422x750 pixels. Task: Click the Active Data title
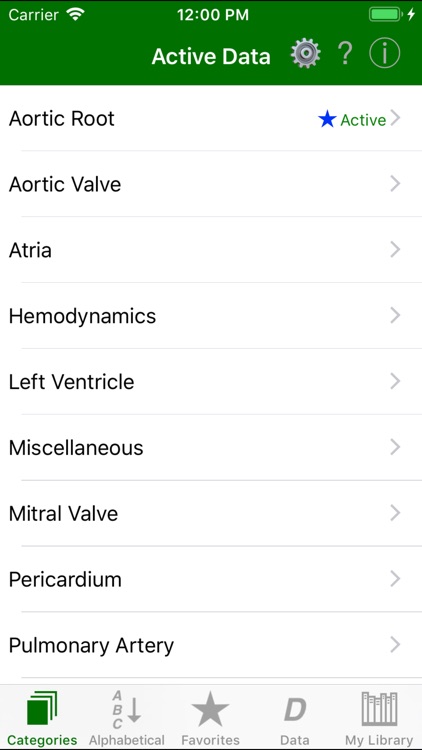[211, 56]
